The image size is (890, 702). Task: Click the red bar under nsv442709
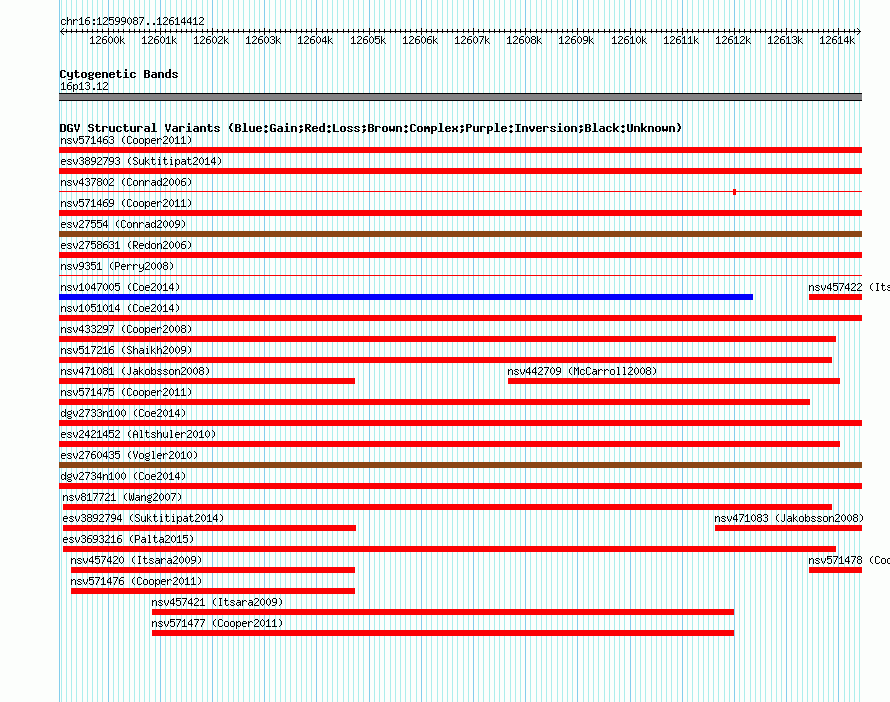(674, 381)
